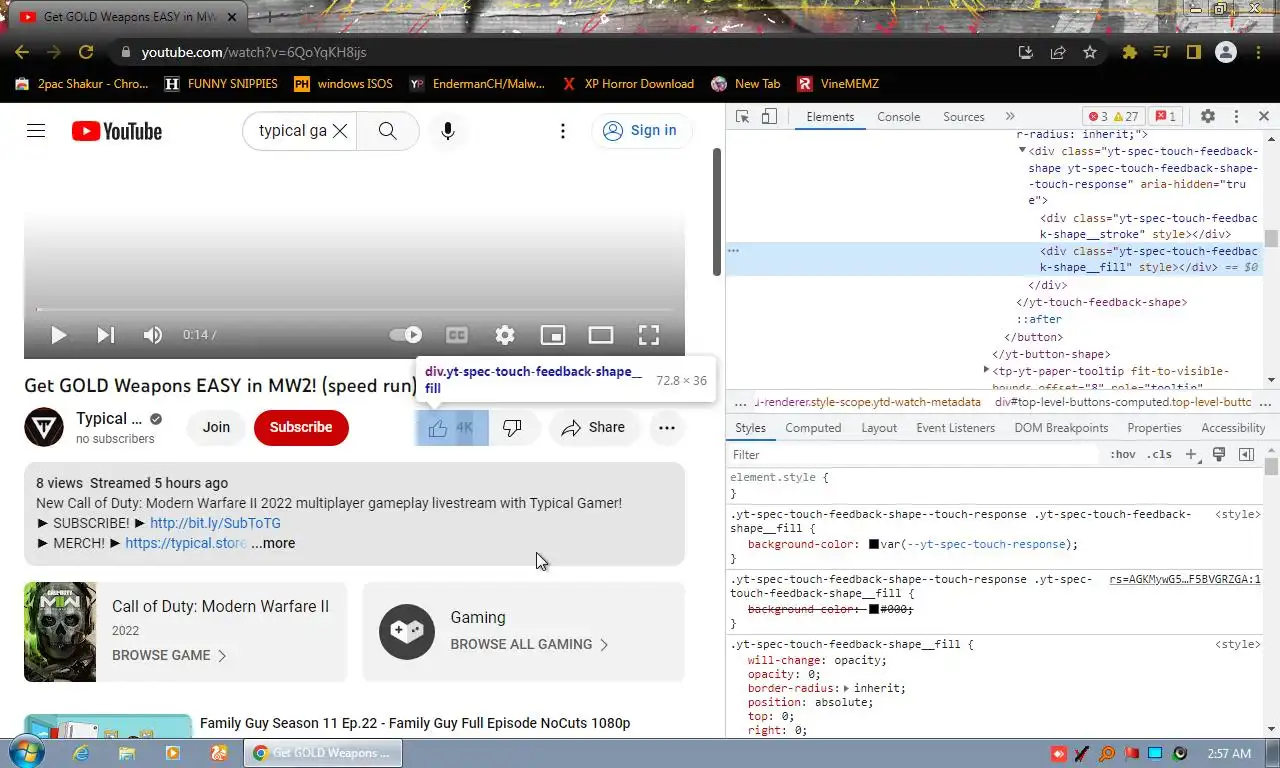Toggle :hov element state panel
The image size is (1280, 768).
(1123, 455)
